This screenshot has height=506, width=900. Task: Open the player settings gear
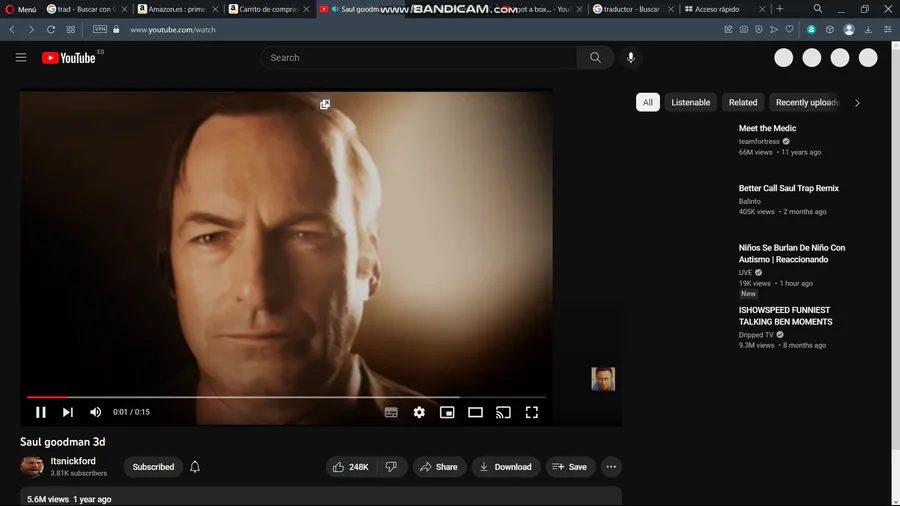pyautogui.click(x=419, y=412)
